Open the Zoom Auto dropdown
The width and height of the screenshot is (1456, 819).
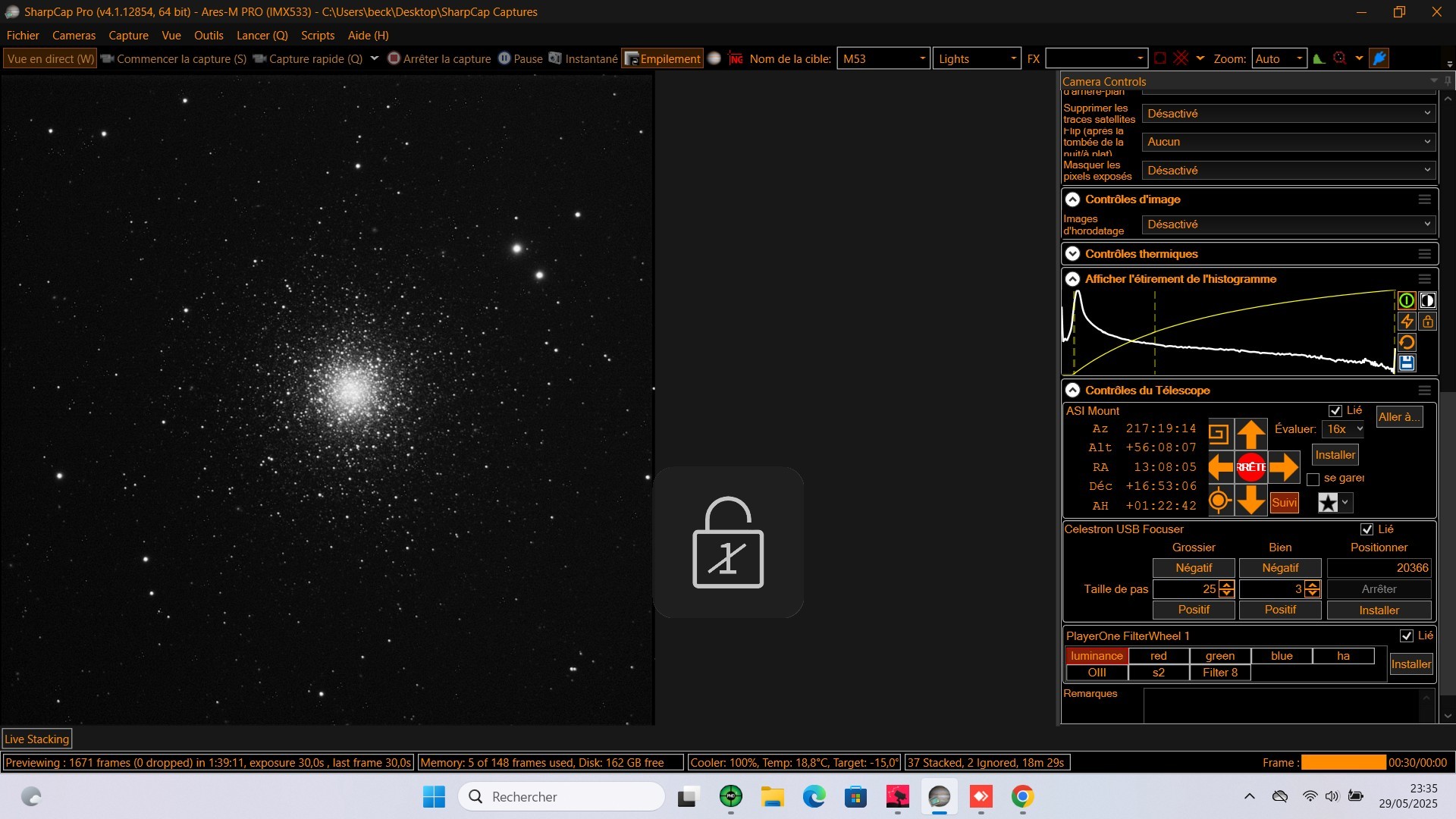point(1279,58)
